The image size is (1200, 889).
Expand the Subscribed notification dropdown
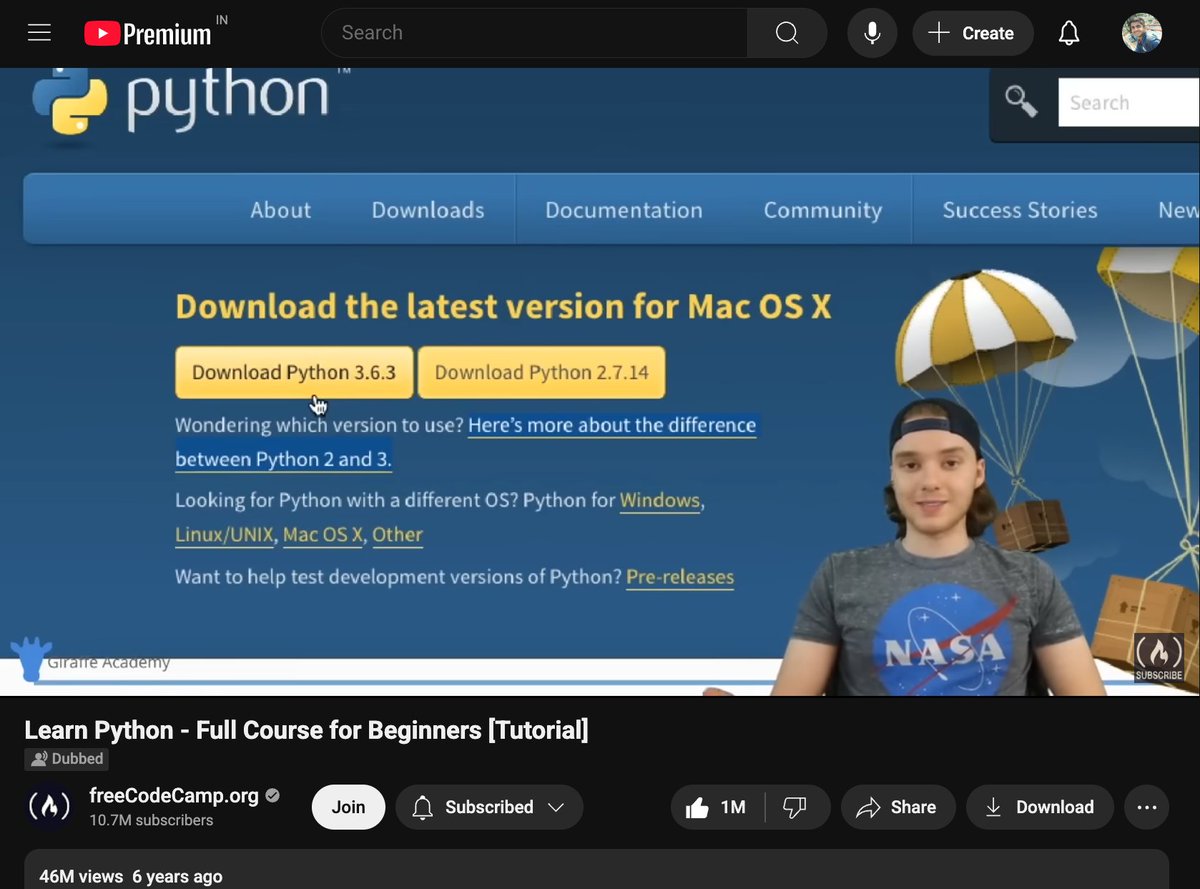pos(489,807)
